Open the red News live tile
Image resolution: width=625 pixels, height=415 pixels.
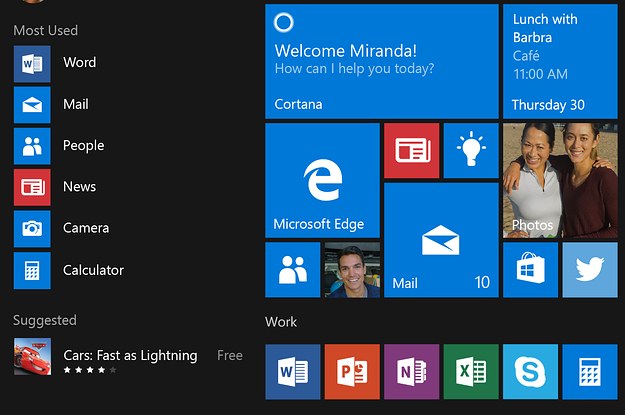[411, 150]
